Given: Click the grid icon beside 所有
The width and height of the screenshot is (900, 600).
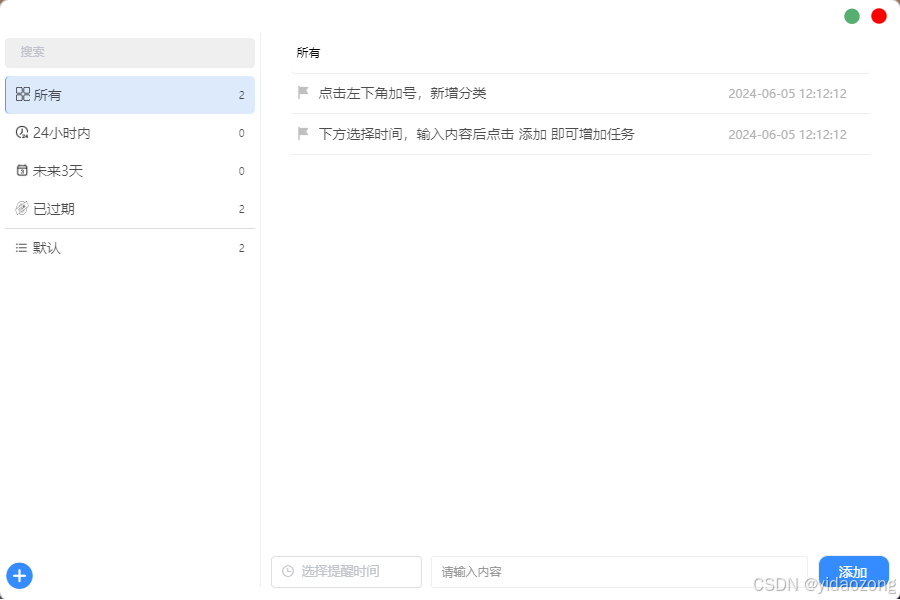Looking at the screenshot, I should click(22, 94).
